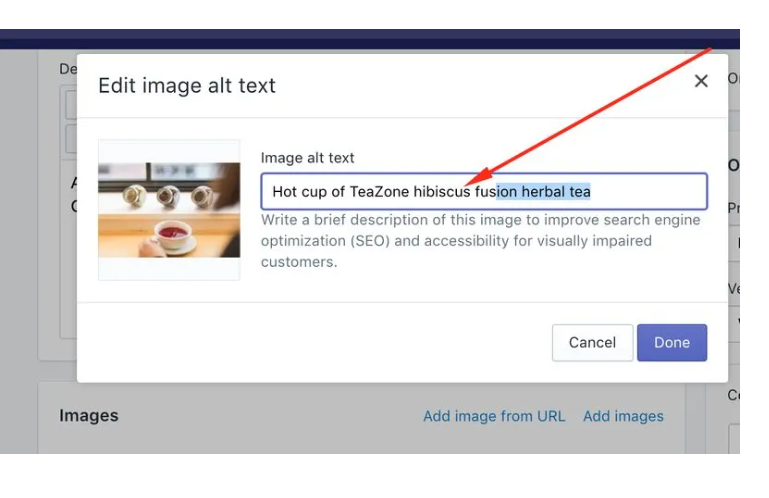Click the word 'Hot' in alt text
769x498 pixels.
pos(284,191)
